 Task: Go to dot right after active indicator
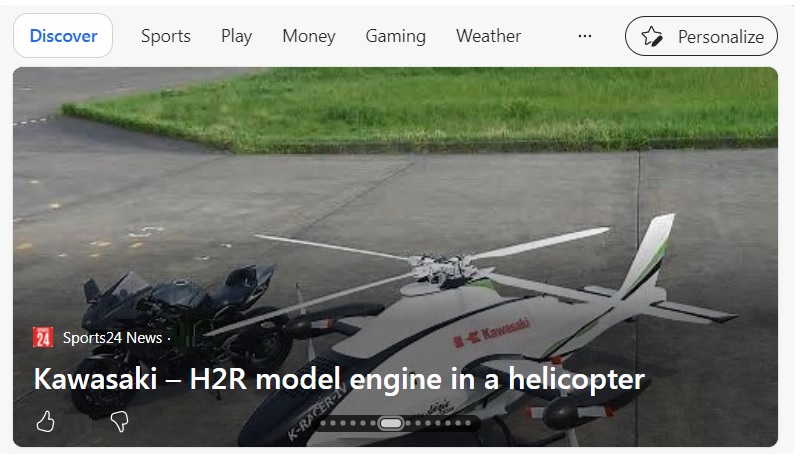(408, 423)
